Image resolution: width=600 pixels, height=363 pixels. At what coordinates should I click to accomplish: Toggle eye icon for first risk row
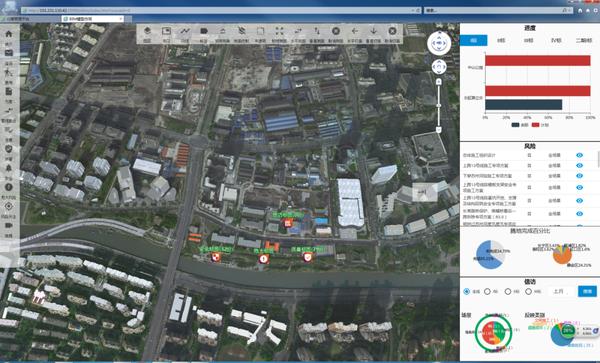[579, 155]
